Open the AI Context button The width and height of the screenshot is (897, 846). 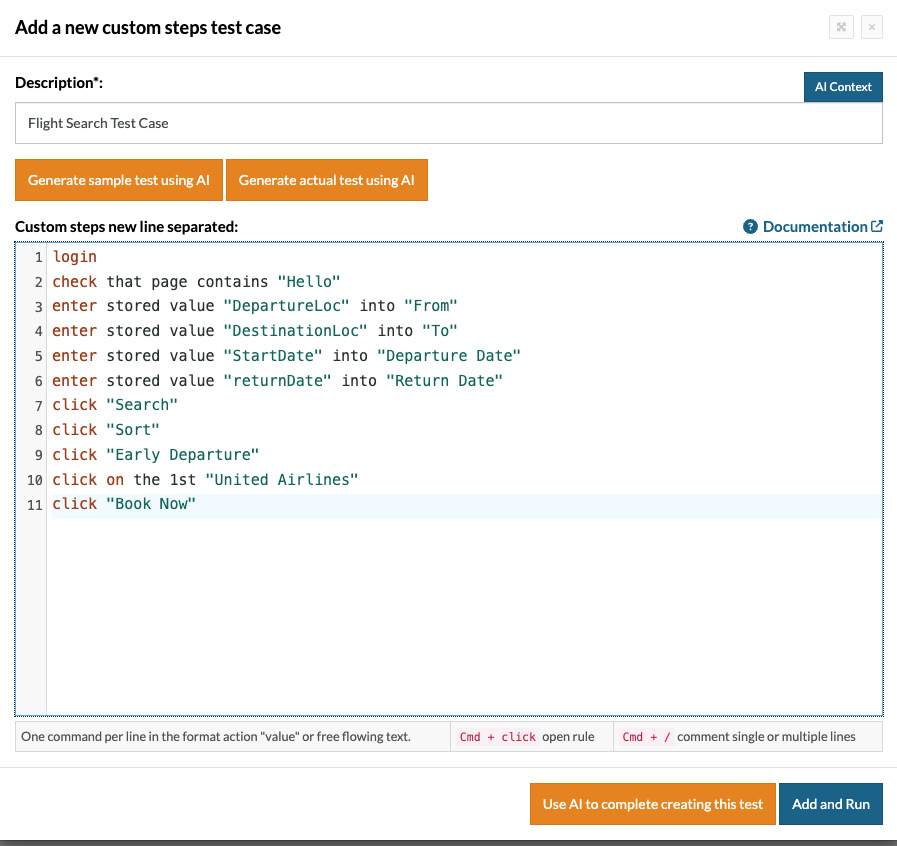[x=843, y=87]
